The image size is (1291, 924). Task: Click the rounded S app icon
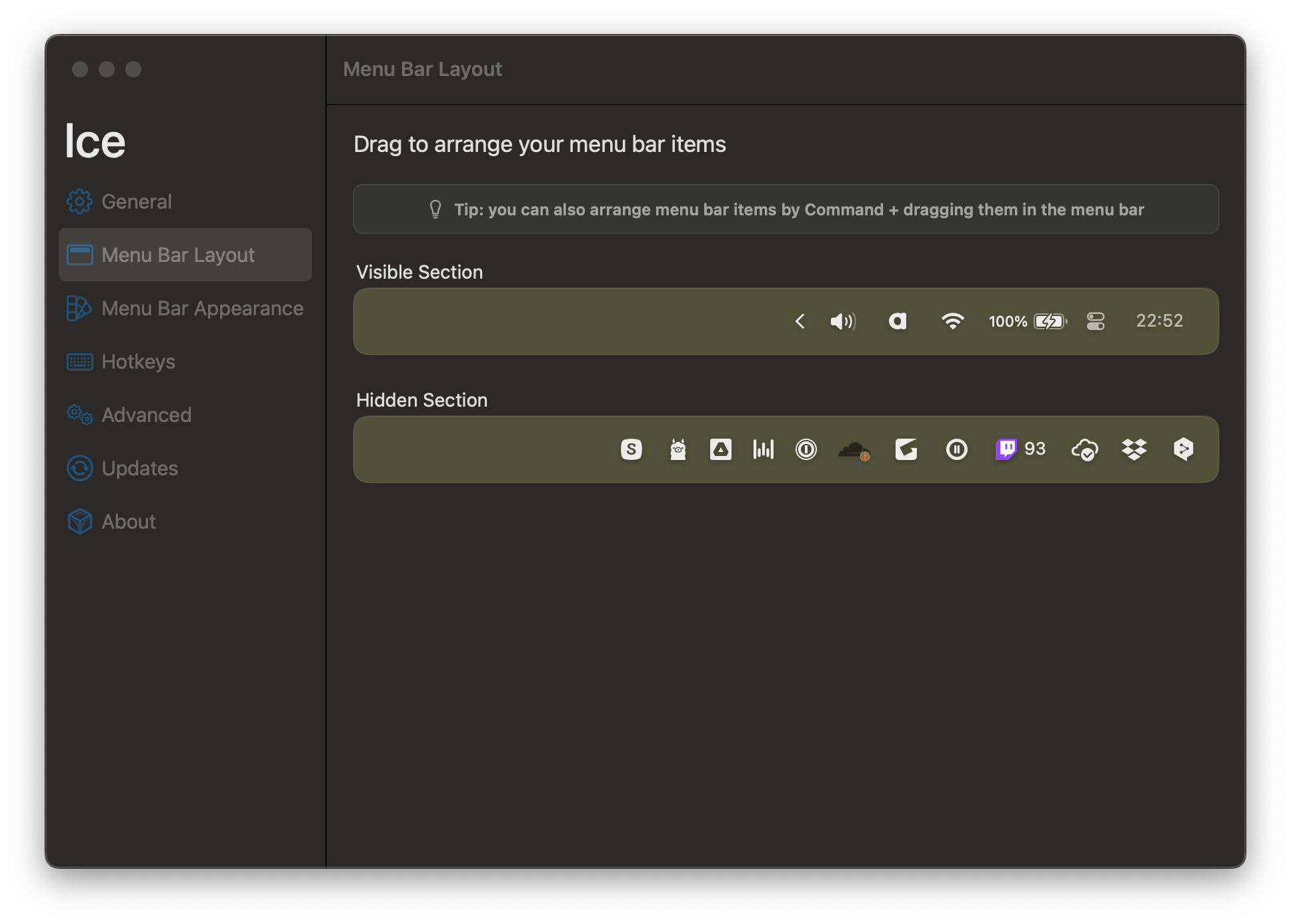pyautogui.click(x=631, y=449)
